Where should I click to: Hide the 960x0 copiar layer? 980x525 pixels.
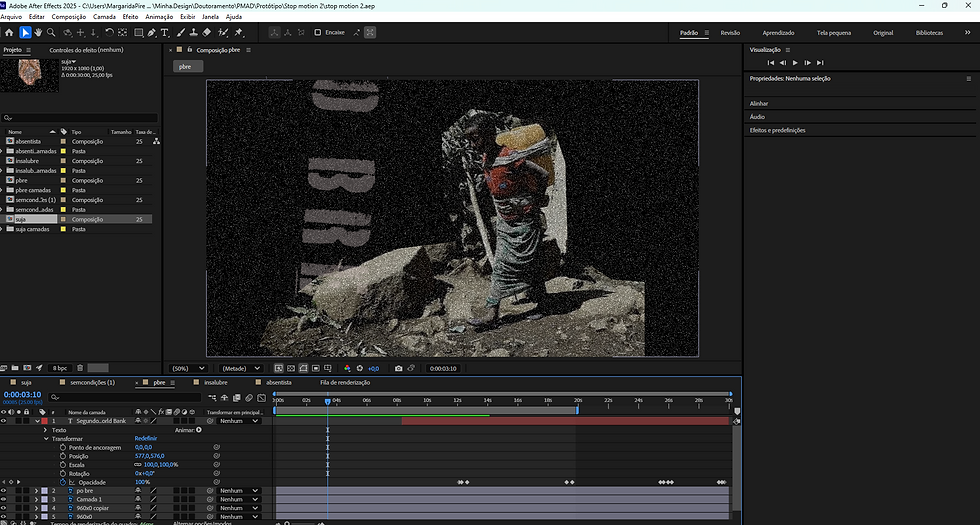click(x=4, y=509)
